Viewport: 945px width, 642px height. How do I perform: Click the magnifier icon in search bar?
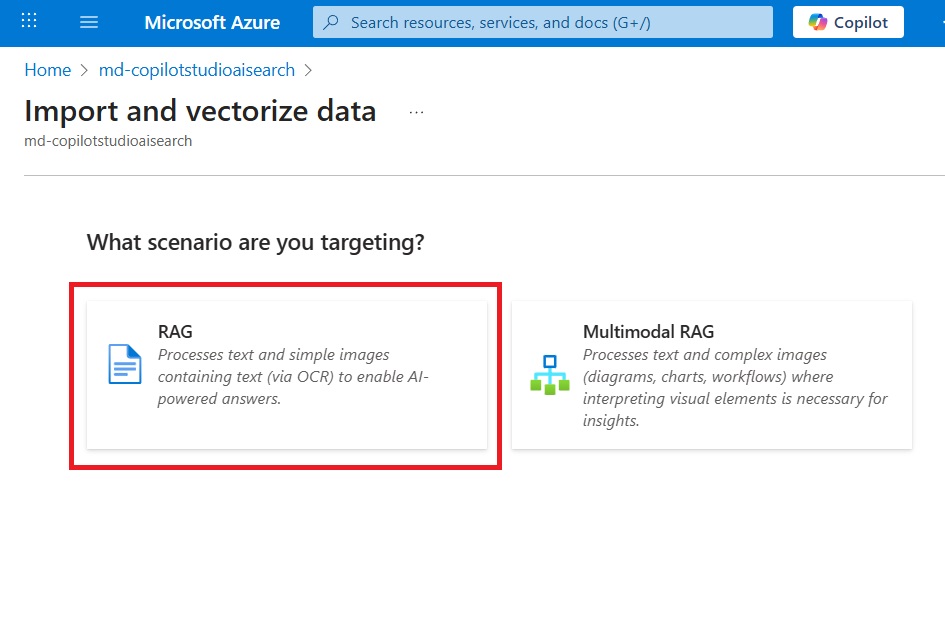point(330,22)
